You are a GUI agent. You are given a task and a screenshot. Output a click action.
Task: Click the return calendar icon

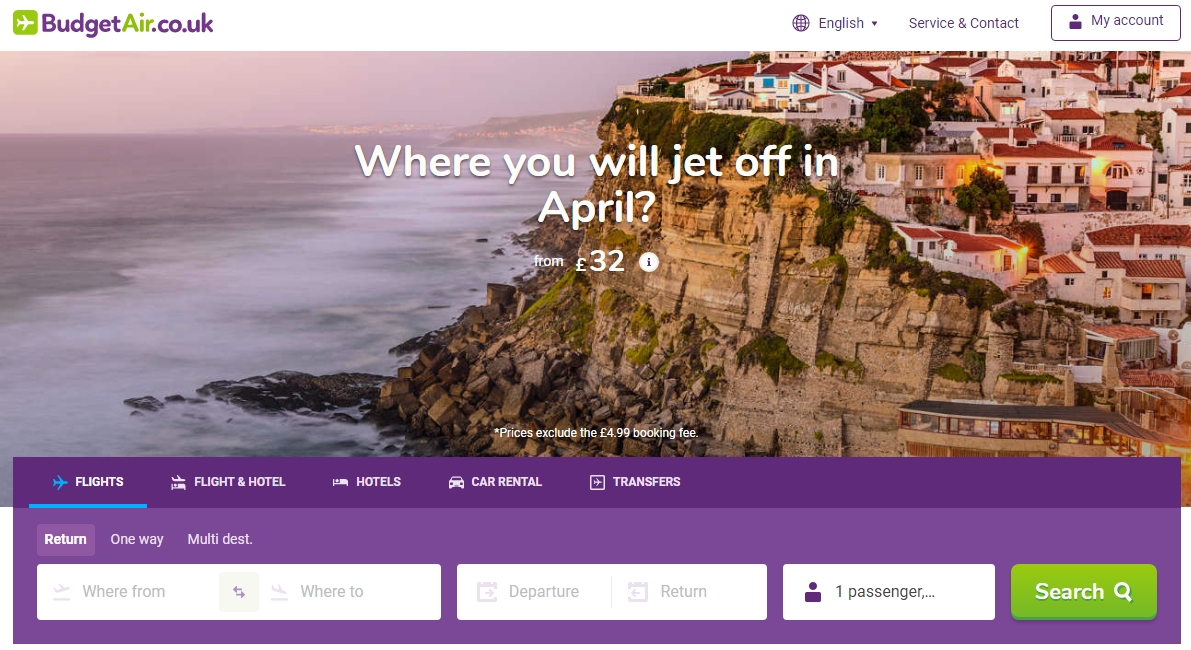(x=638, y=592)
